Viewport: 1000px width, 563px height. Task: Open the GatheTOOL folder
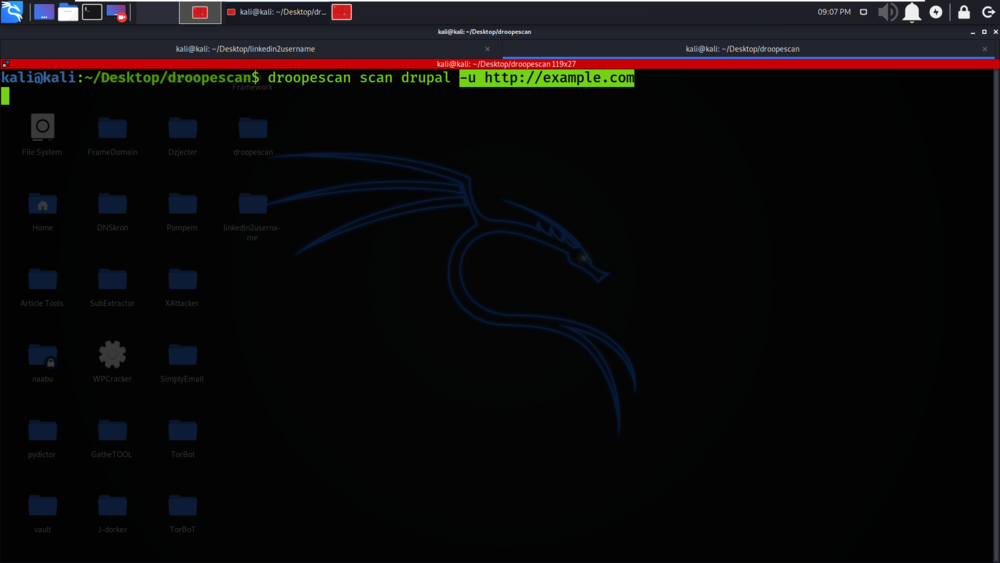click(x=112, y=437)
